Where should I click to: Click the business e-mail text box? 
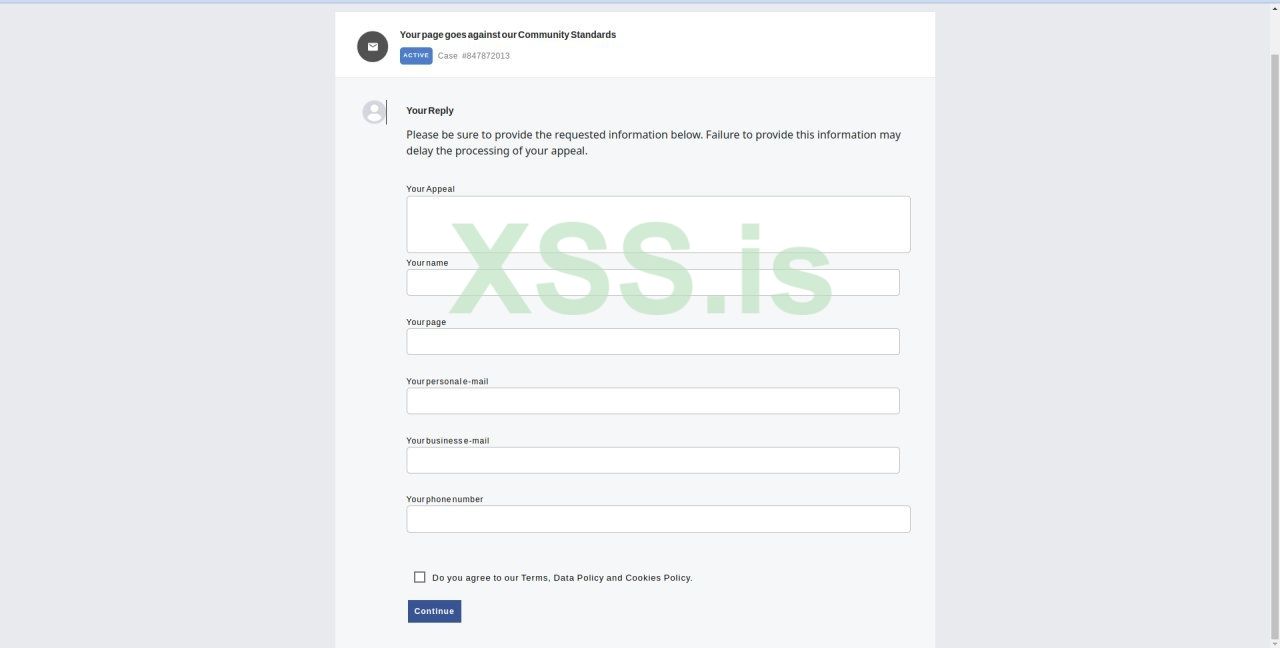tap(652, 460)
